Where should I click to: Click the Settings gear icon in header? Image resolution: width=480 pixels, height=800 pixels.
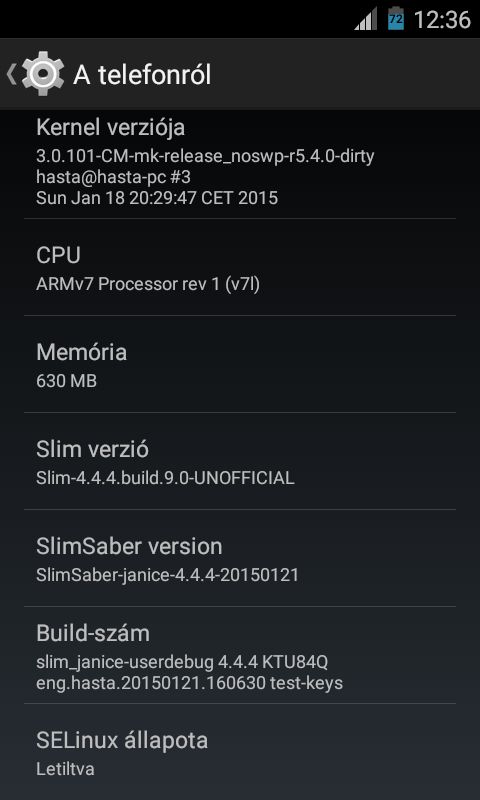[43, 73]
